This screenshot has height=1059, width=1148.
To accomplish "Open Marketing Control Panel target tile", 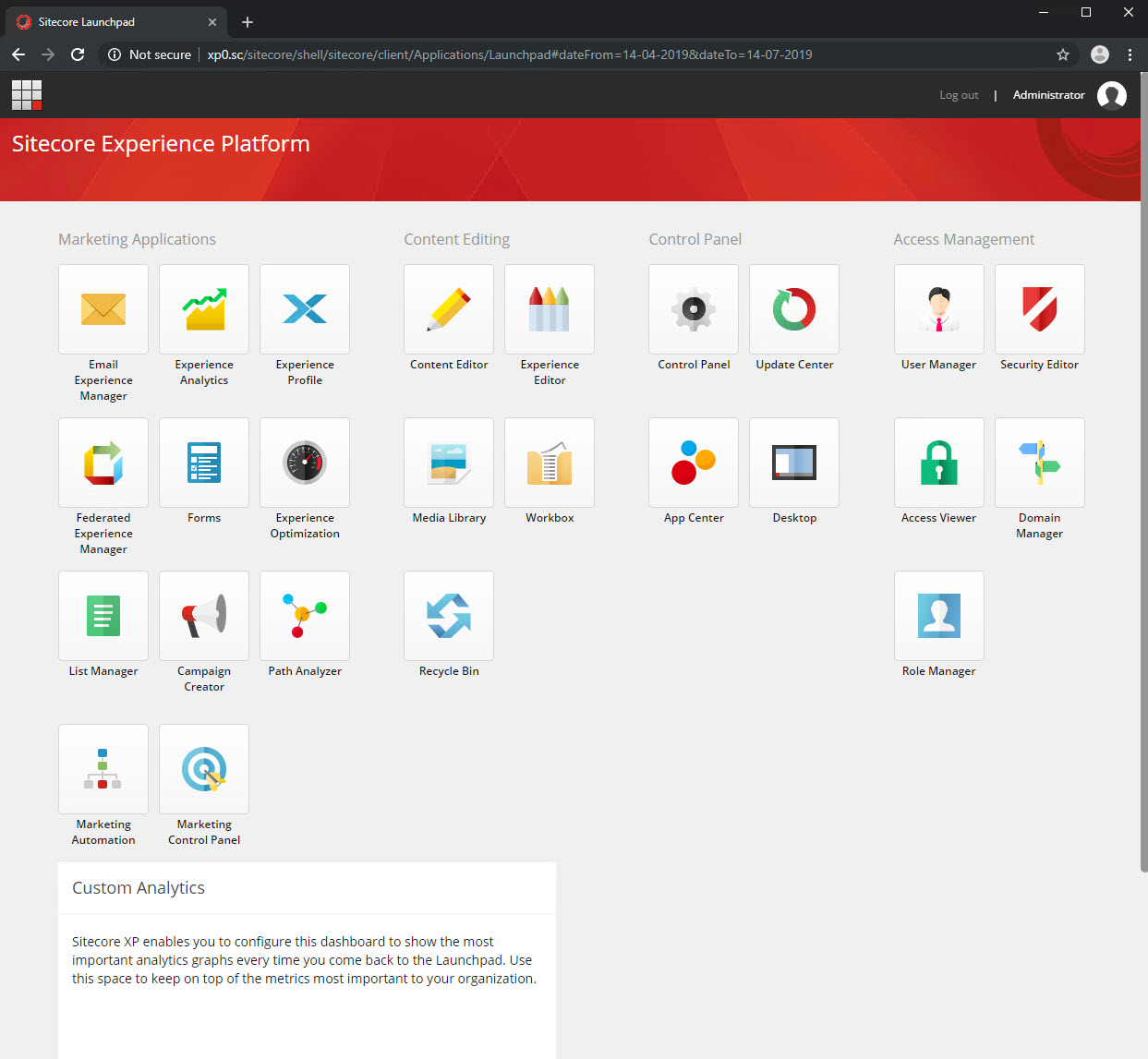I will click(x=204, y=769).
